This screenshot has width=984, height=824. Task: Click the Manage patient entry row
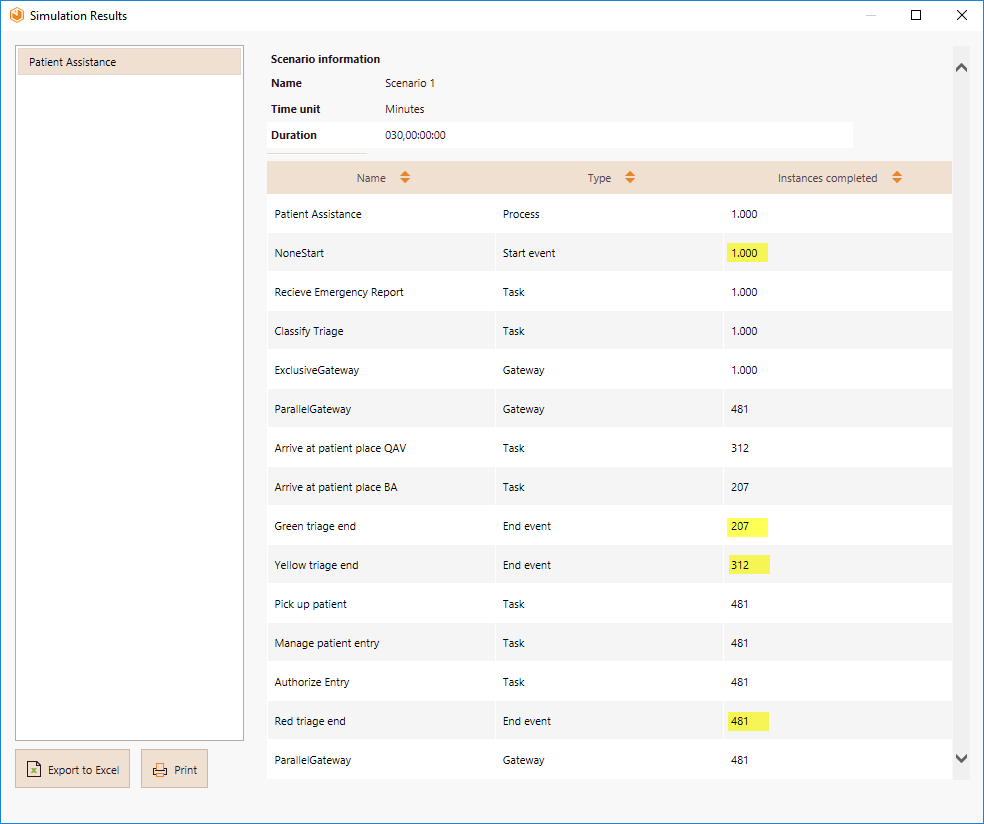tap(609, 643)
